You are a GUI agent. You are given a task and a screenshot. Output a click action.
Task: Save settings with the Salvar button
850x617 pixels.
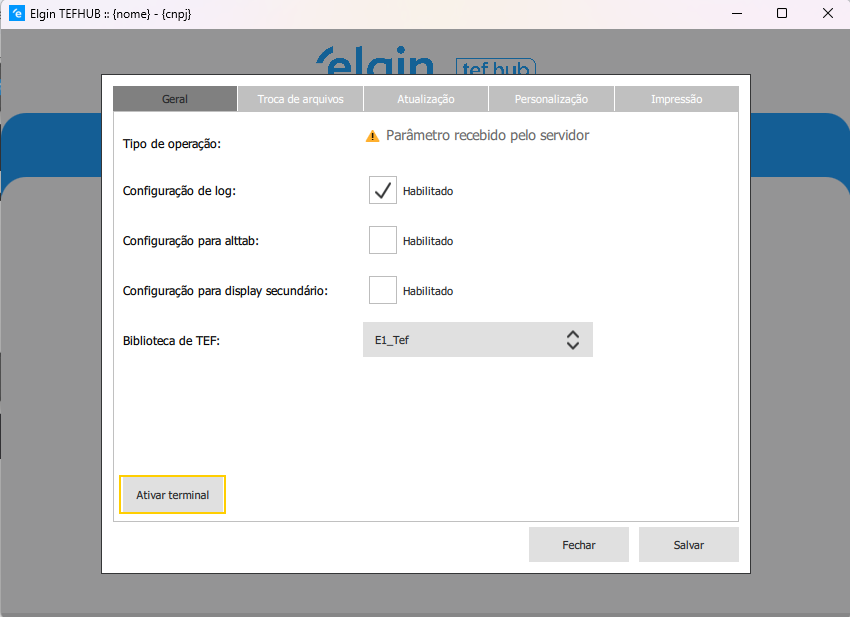pos(688,545)
